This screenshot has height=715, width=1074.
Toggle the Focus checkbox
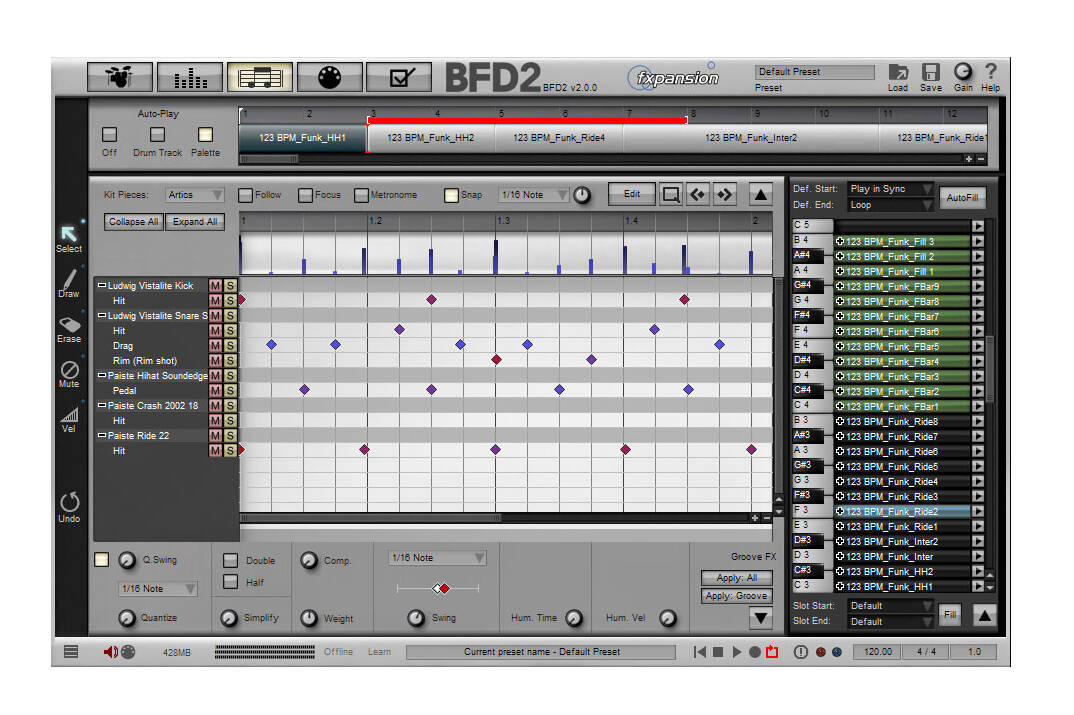coord(305,195)
